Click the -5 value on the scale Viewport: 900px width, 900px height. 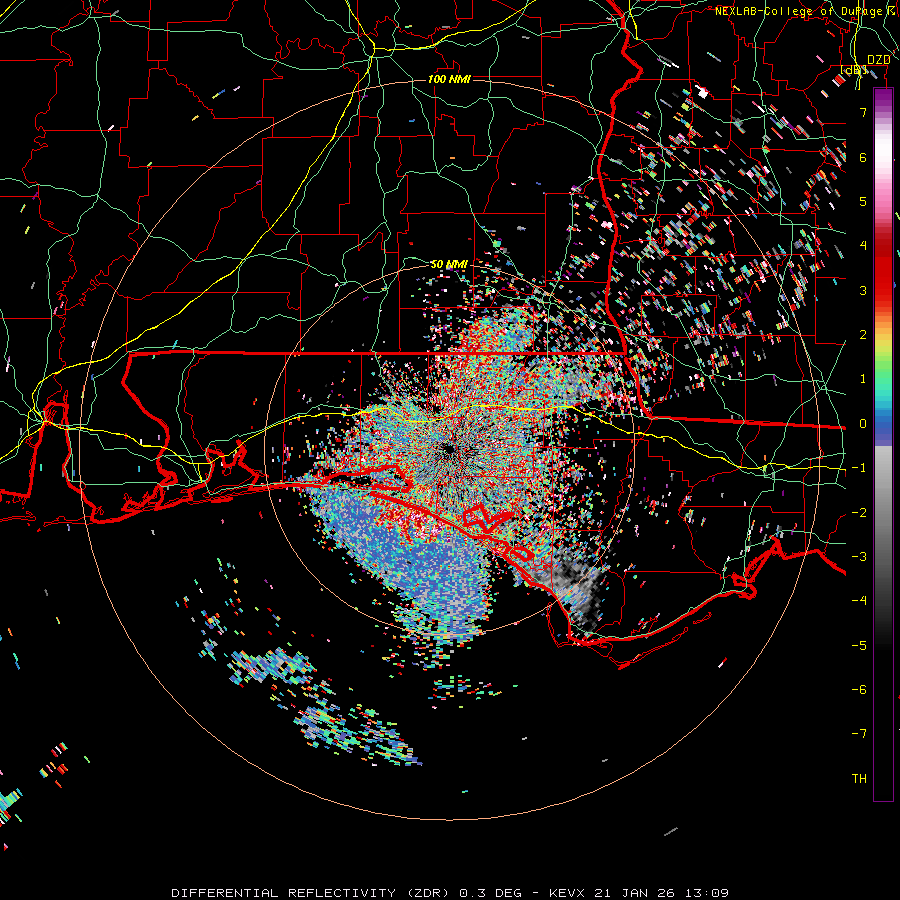coord(859,646)
